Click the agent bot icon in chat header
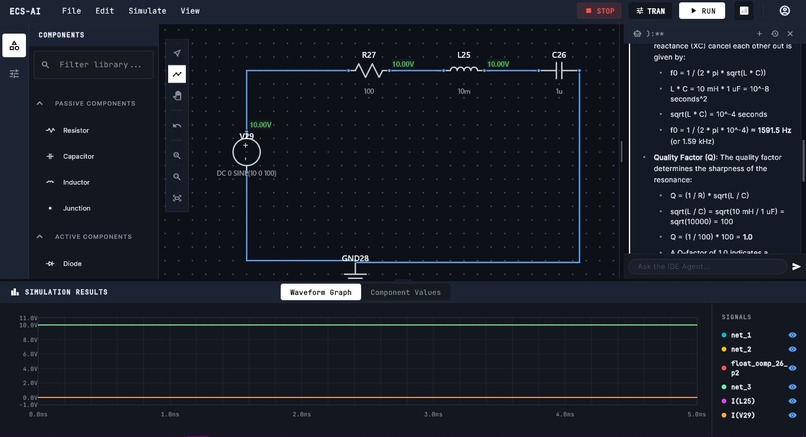 (637, 33)
